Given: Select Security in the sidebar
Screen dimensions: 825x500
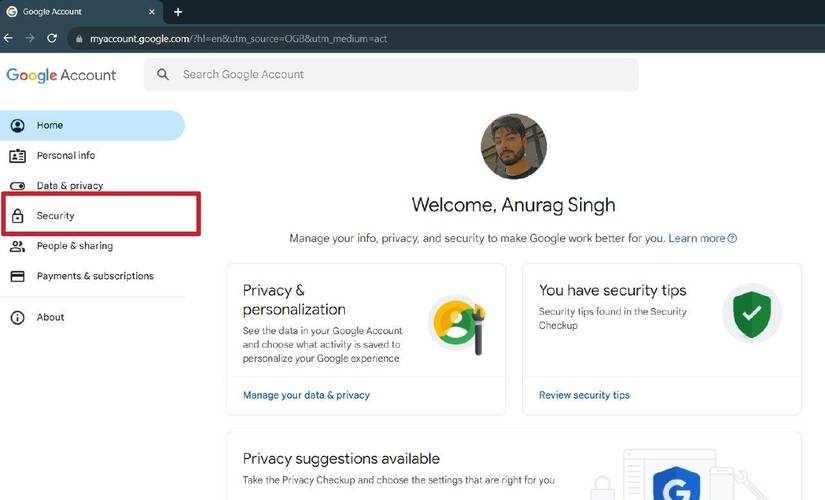Looking at the screenshot, I should 56,216.
